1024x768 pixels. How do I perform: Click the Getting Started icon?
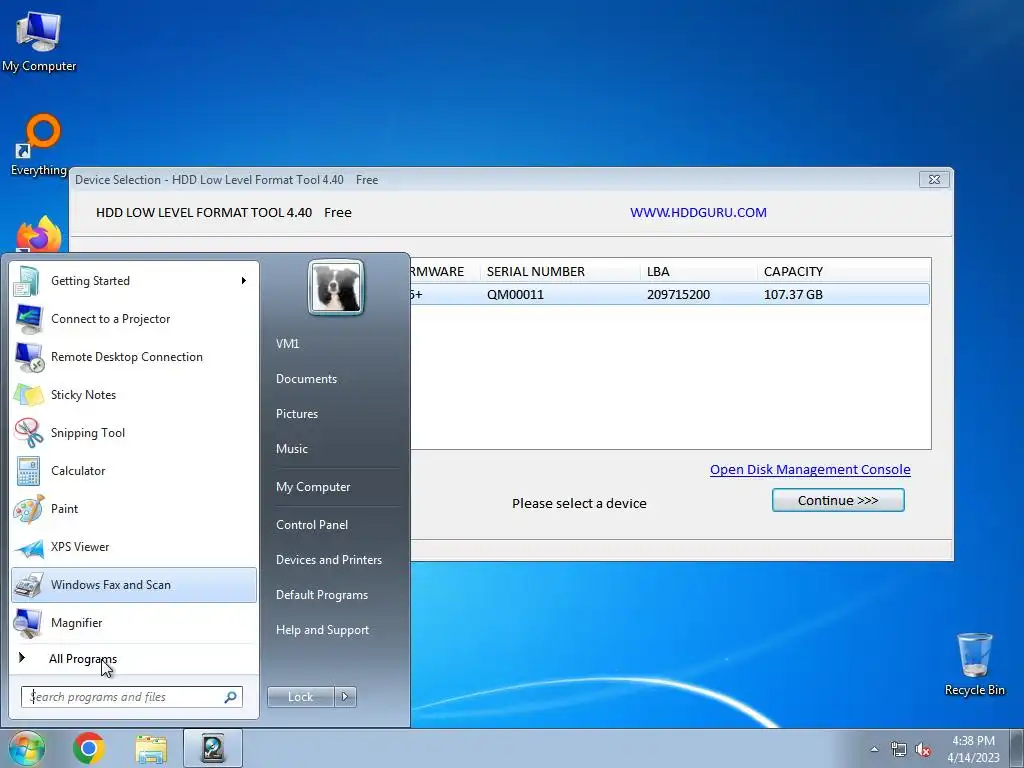28,281
